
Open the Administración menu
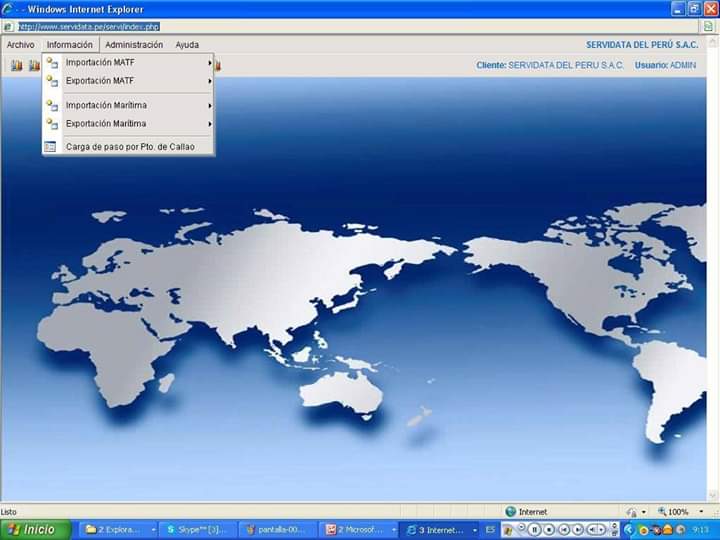(x=134, y=45)
